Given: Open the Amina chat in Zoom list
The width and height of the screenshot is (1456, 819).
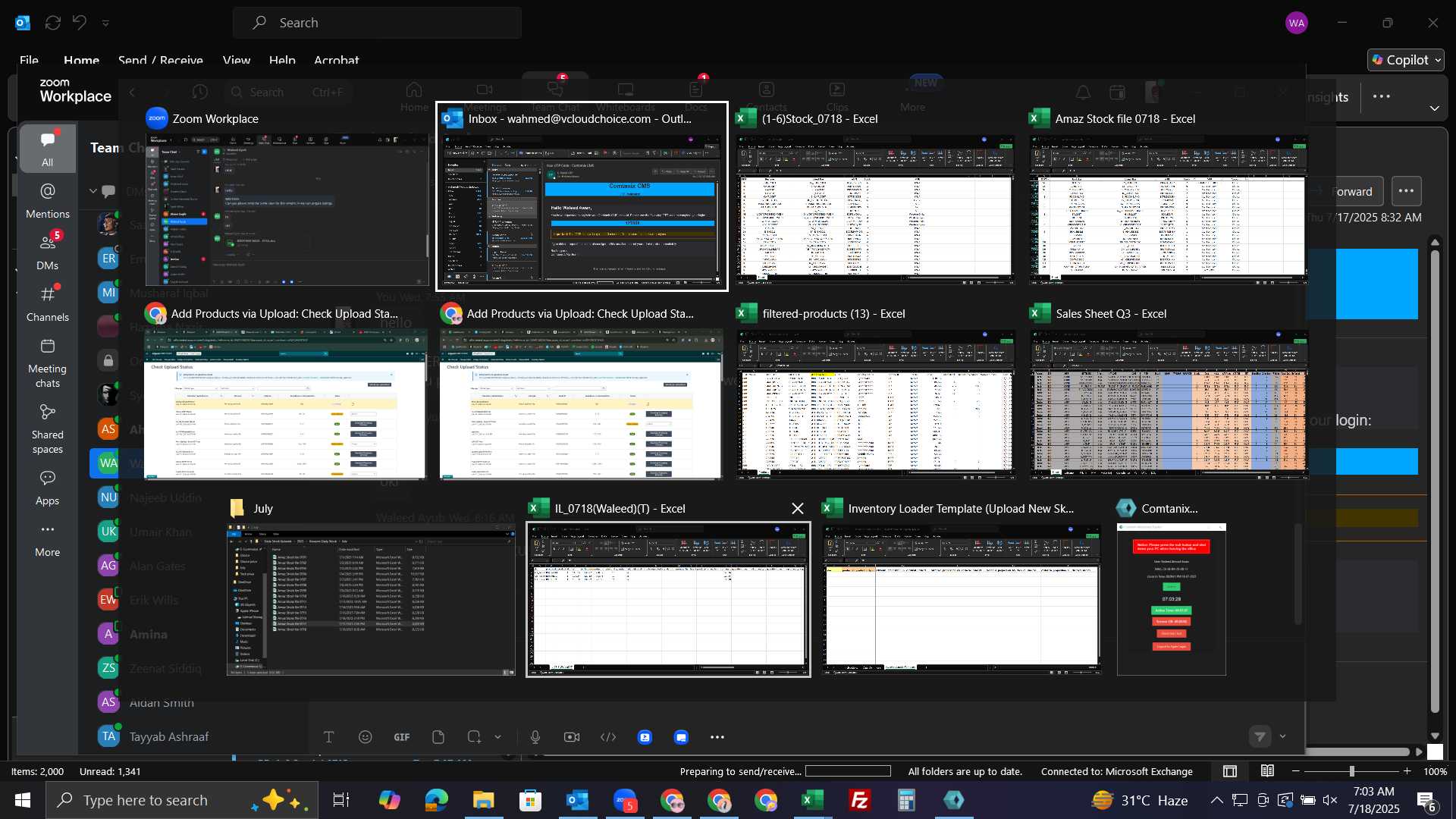Looking at the screenshot, I should 149,634.
